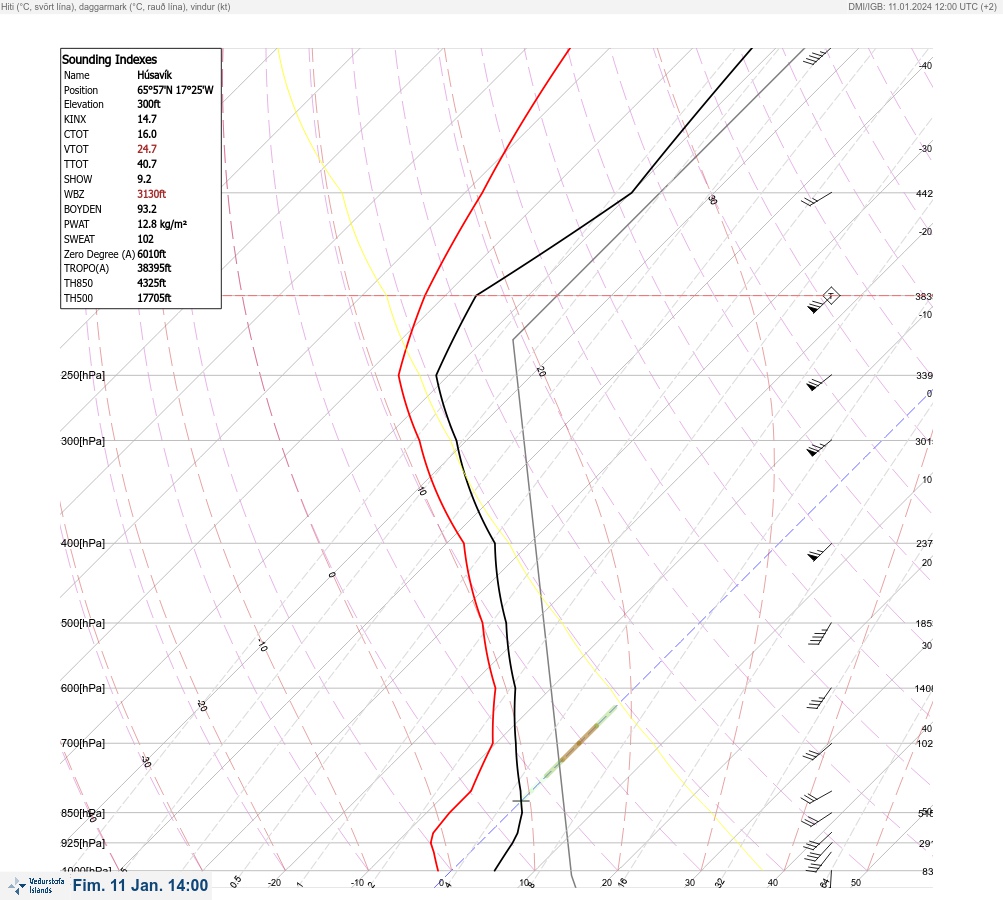This screenshot has height=900, width=1003.
Task: Click the tropopause diamond marker
Action: [831, 296]
